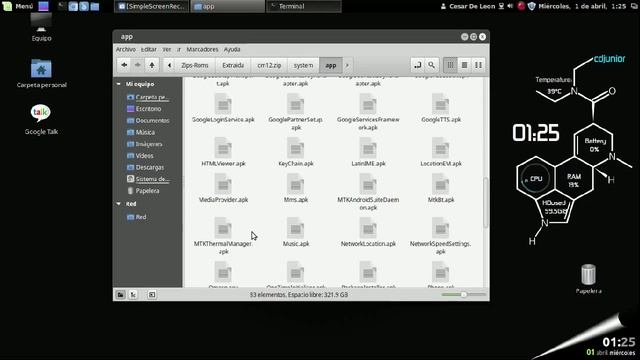Select GoogleLoginService.apk file
The width and height of the screenshot is (640, 360).
click(223, 108)
